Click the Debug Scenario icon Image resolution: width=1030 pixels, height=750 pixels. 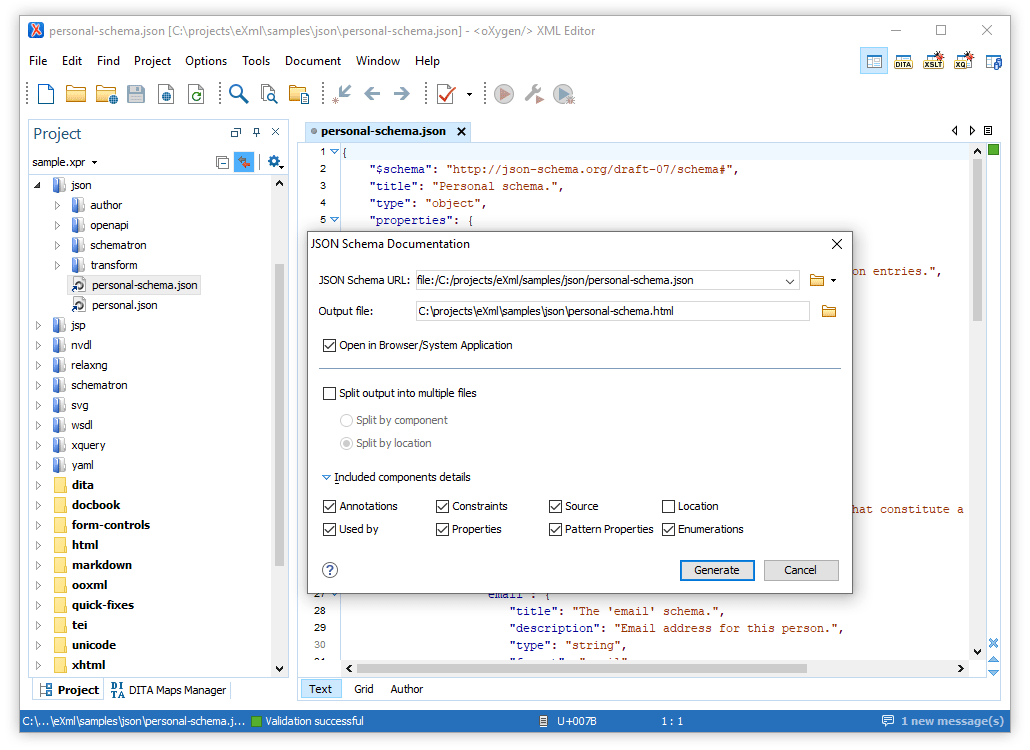[x=564, y=95]
